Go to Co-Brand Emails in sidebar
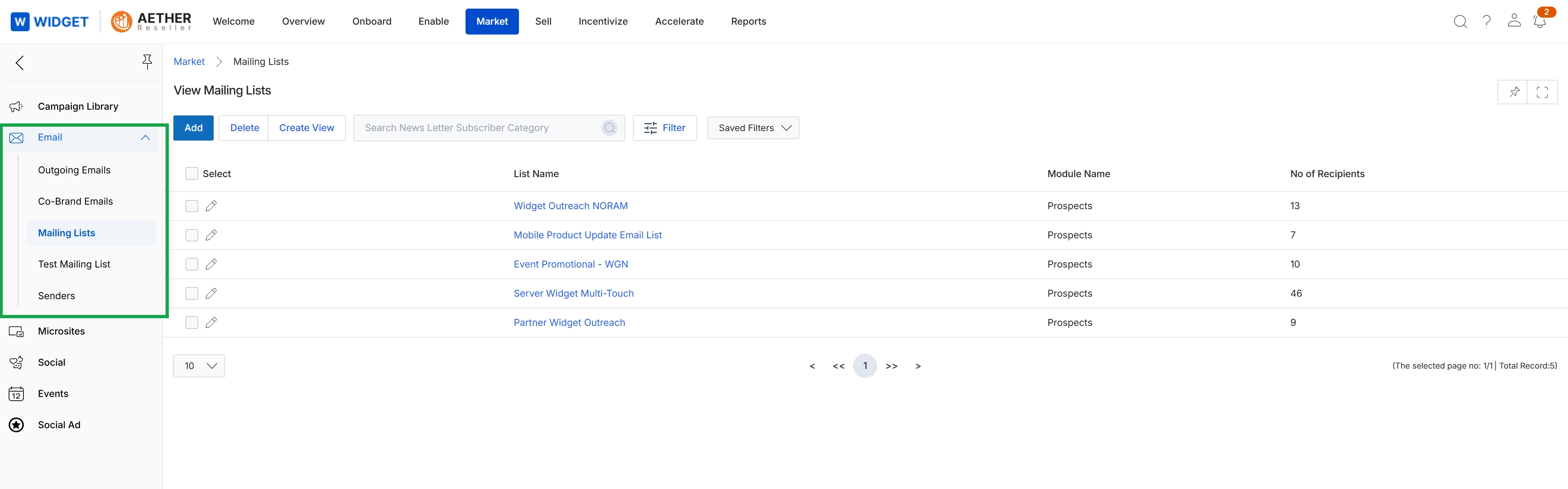The width and height of the screenshot is (1568, 489). click(x=76, y=202)
